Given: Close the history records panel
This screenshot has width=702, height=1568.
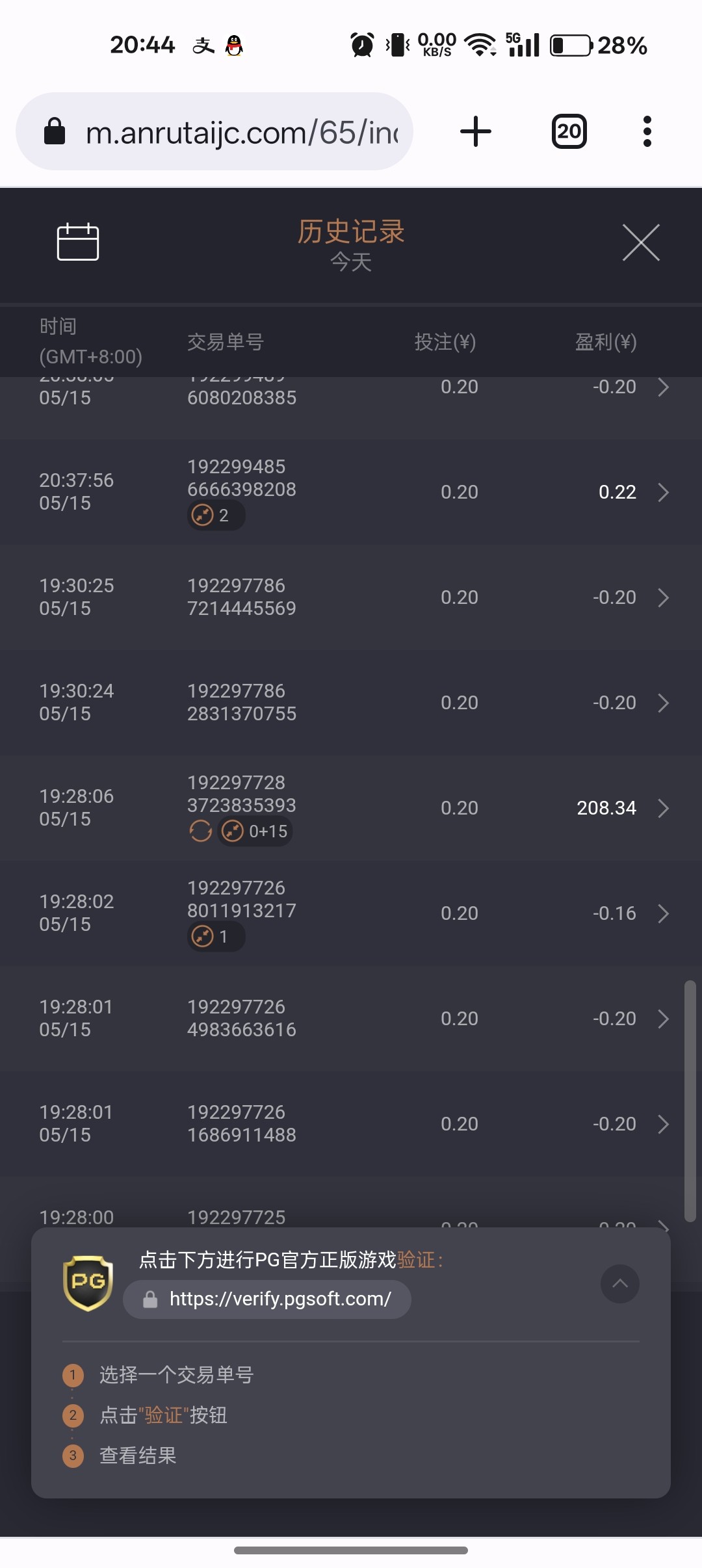Looking at the screenshot, I should tap(641, 242).
